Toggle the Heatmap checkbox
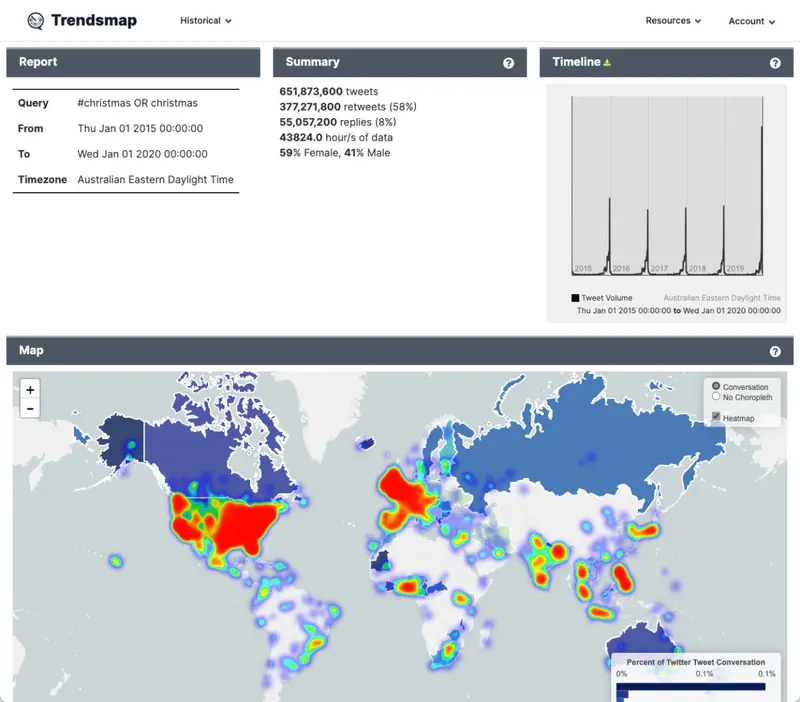The height and width of the screenshot is (702, 800). coord(715,417)
